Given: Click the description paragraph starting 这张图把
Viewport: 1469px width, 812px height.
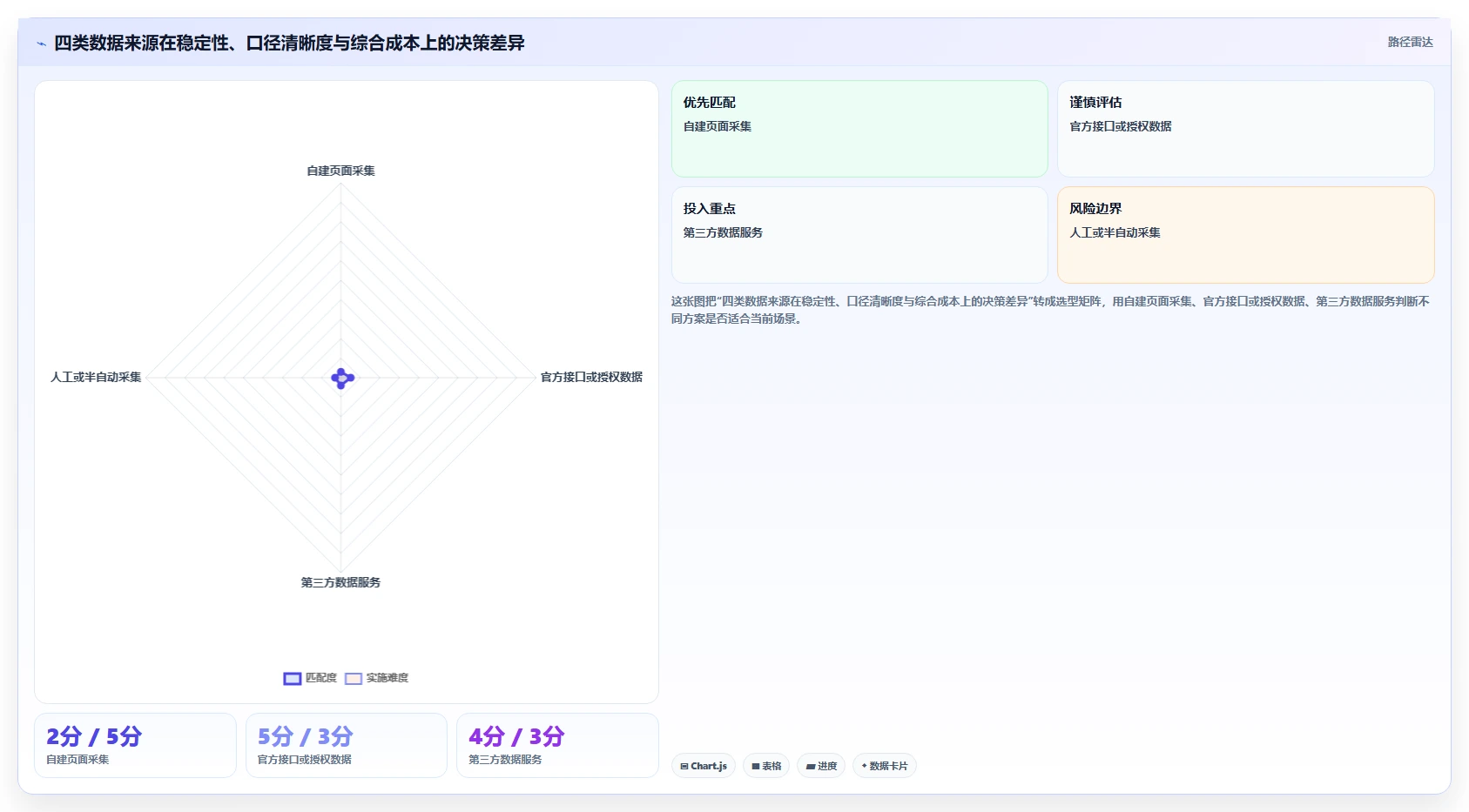Looking at the screenshot, I should tap(1050, 310).
